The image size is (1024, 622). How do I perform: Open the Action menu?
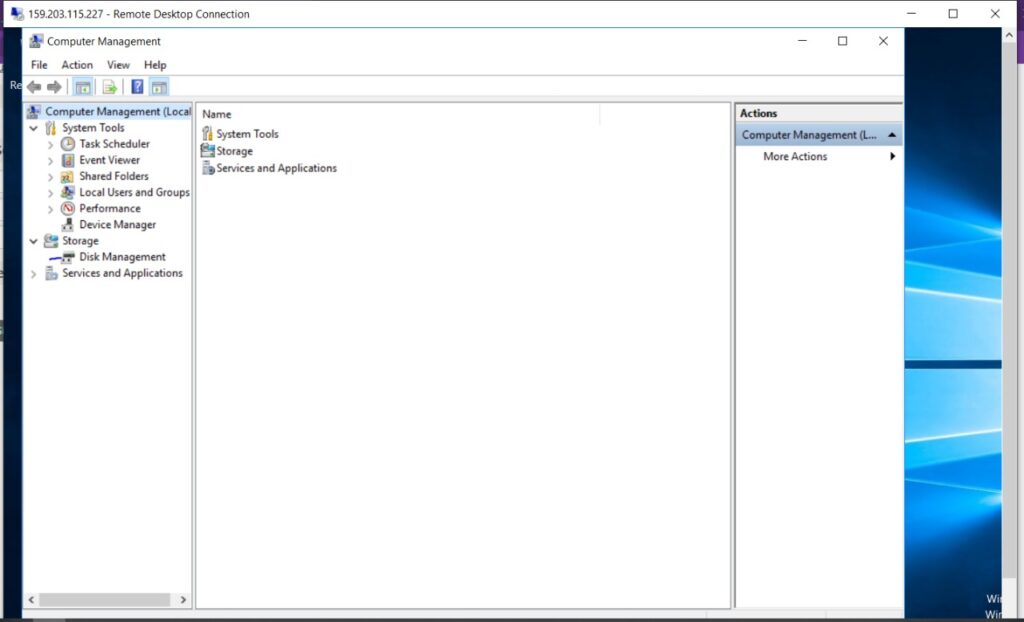click(x=77, y=65)
